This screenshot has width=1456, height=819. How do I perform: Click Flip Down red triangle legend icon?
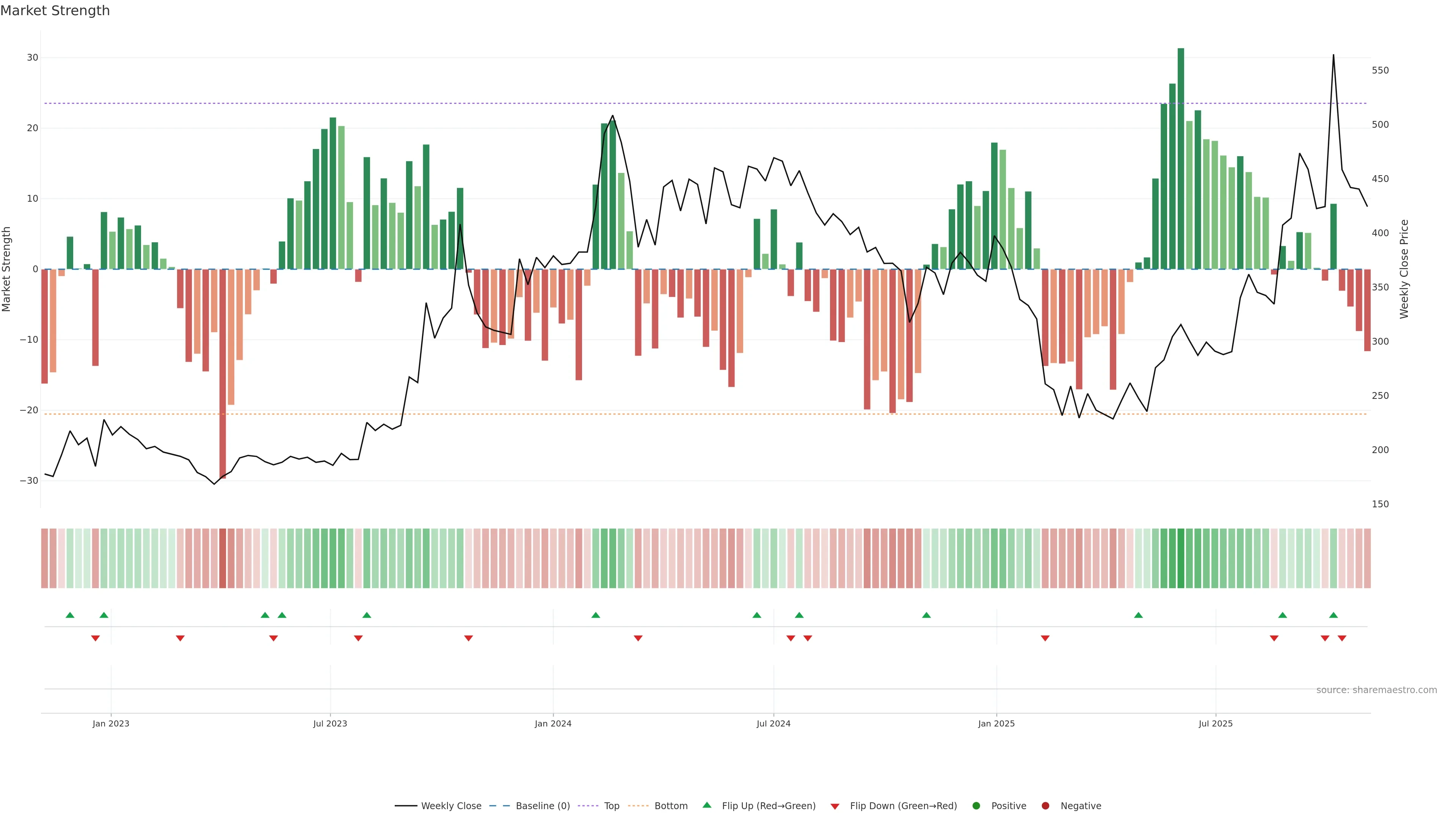[x=835, y=806]
